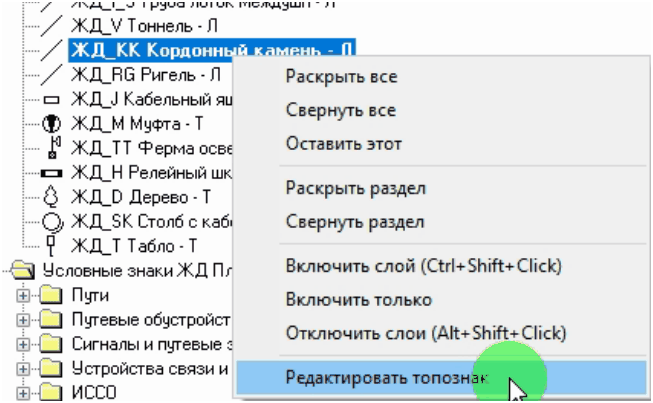Image resolution: width=653 pixels, height=403 pixels.
Task: Click the ЖД_T Табло symbol icon
Action: pyautogui.click(x=52, y=245)
